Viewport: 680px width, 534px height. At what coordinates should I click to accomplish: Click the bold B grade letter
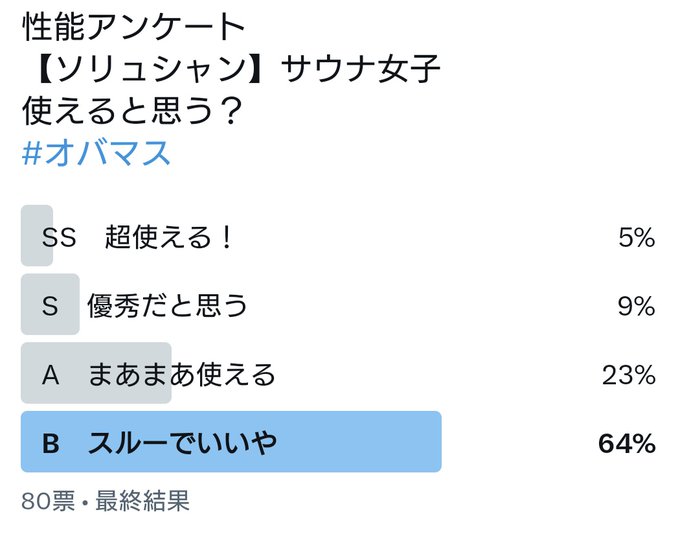(51, 444)
